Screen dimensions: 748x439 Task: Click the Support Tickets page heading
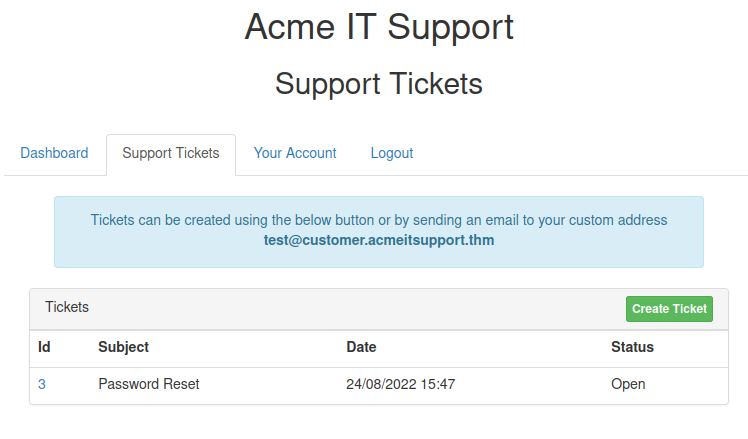click(x=379, y=84)
